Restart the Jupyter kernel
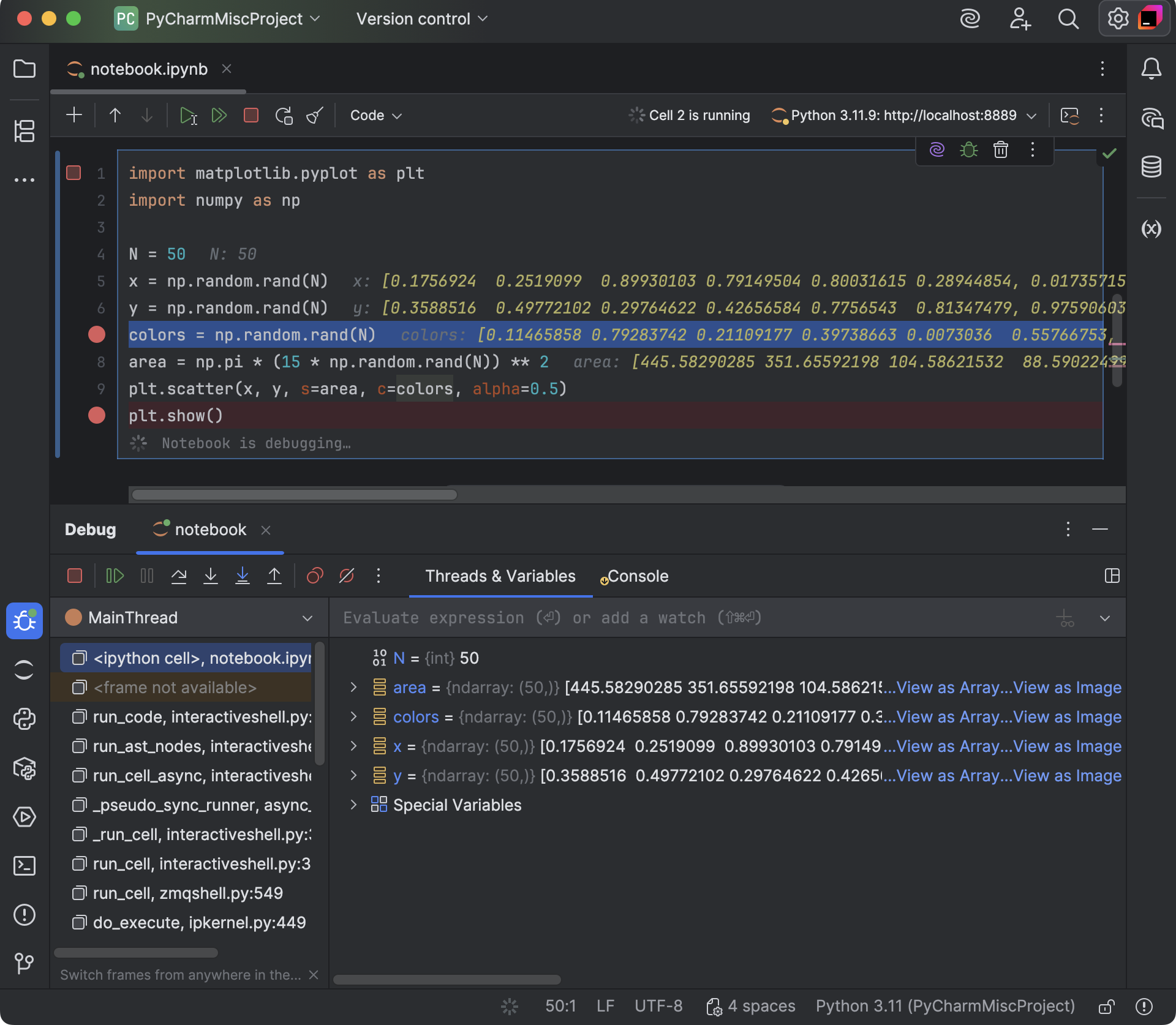Image resolution: width=1176 pixels, height=1025 pixels. point(284,115)
